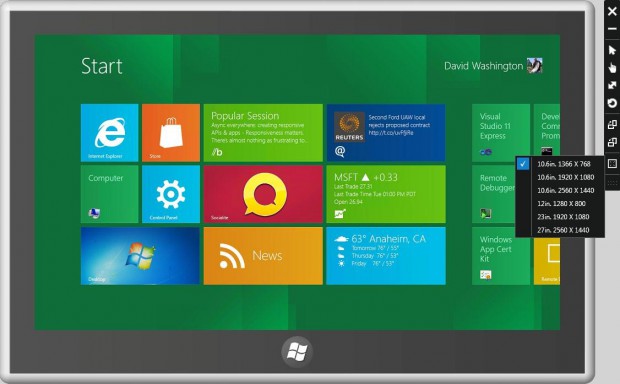Viewport: 620px width, 384px height.
Task: Open the MSFT stock tile
Action: [x=386, y=194]
